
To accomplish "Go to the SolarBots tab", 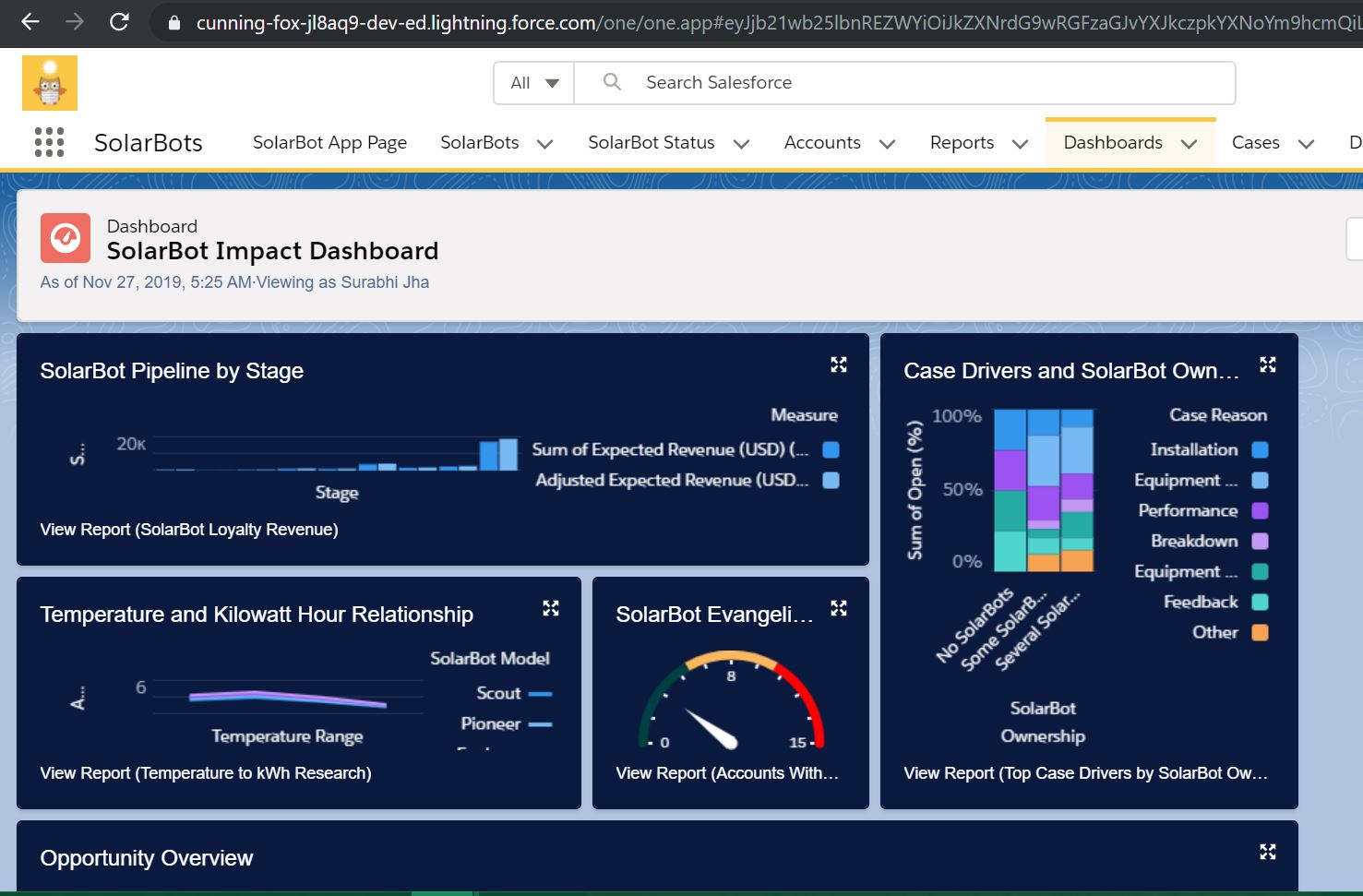I will point(480,142).
